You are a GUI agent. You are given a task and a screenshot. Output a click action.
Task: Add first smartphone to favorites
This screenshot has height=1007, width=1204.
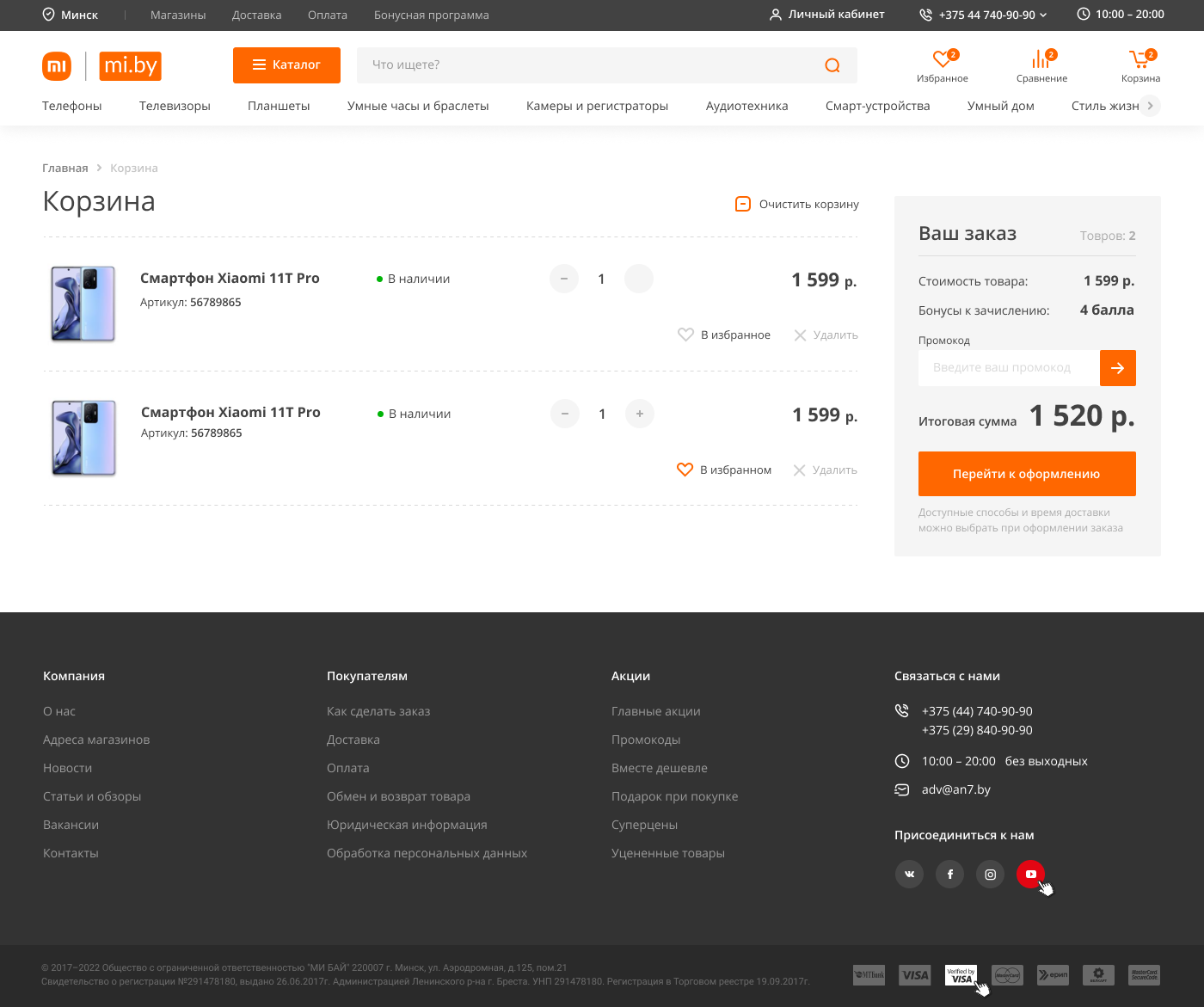tap(685, 335)
